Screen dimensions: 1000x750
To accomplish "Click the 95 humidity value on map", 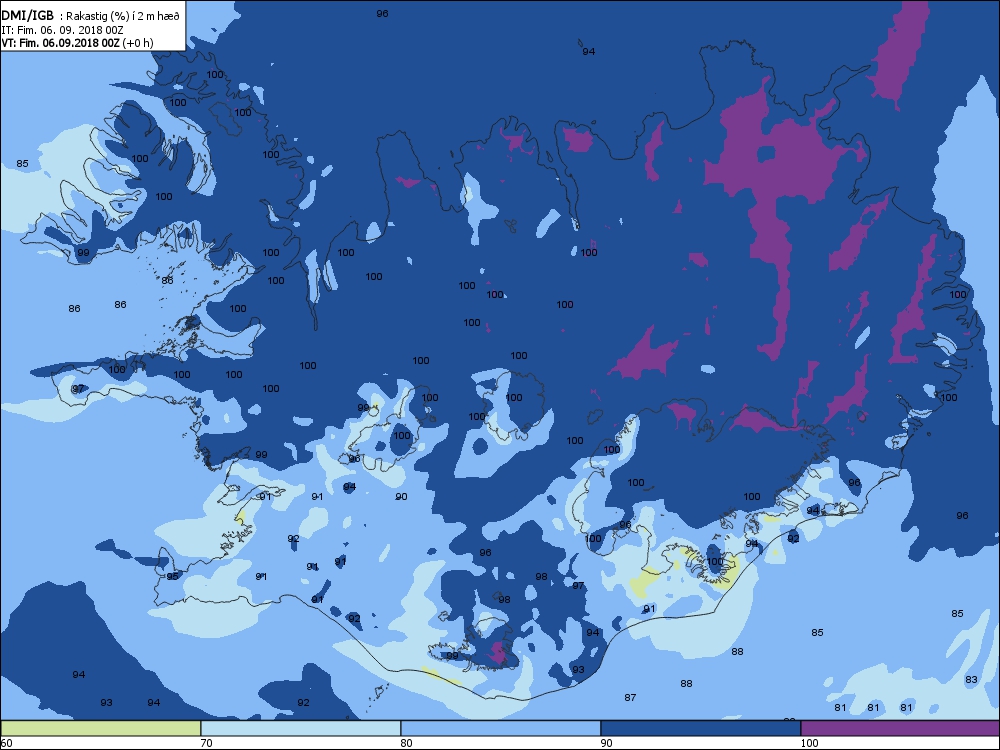I will (x=172, y=577).
